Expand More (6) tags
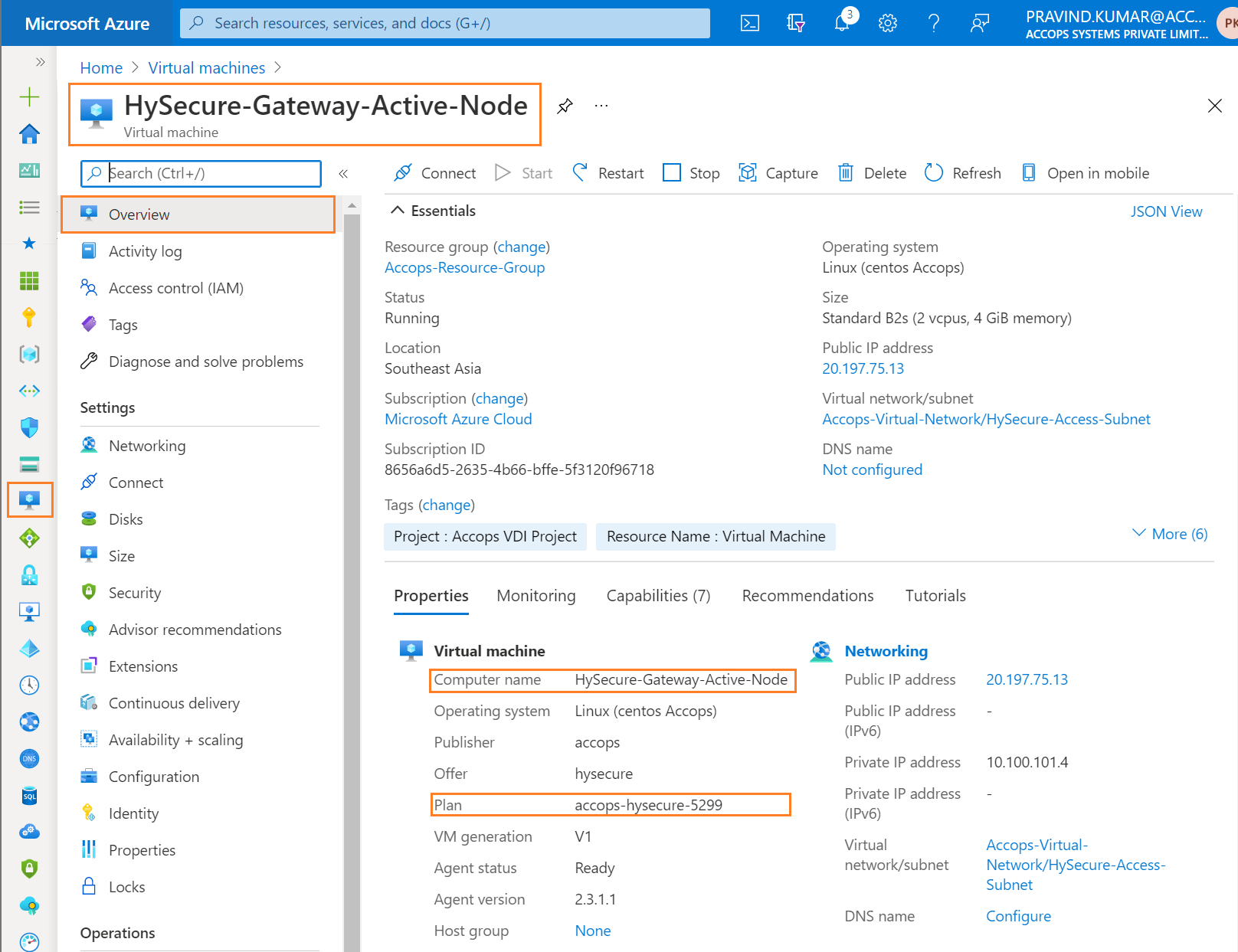Viewport: 1238px width, 952px height. click(1170, 534)
